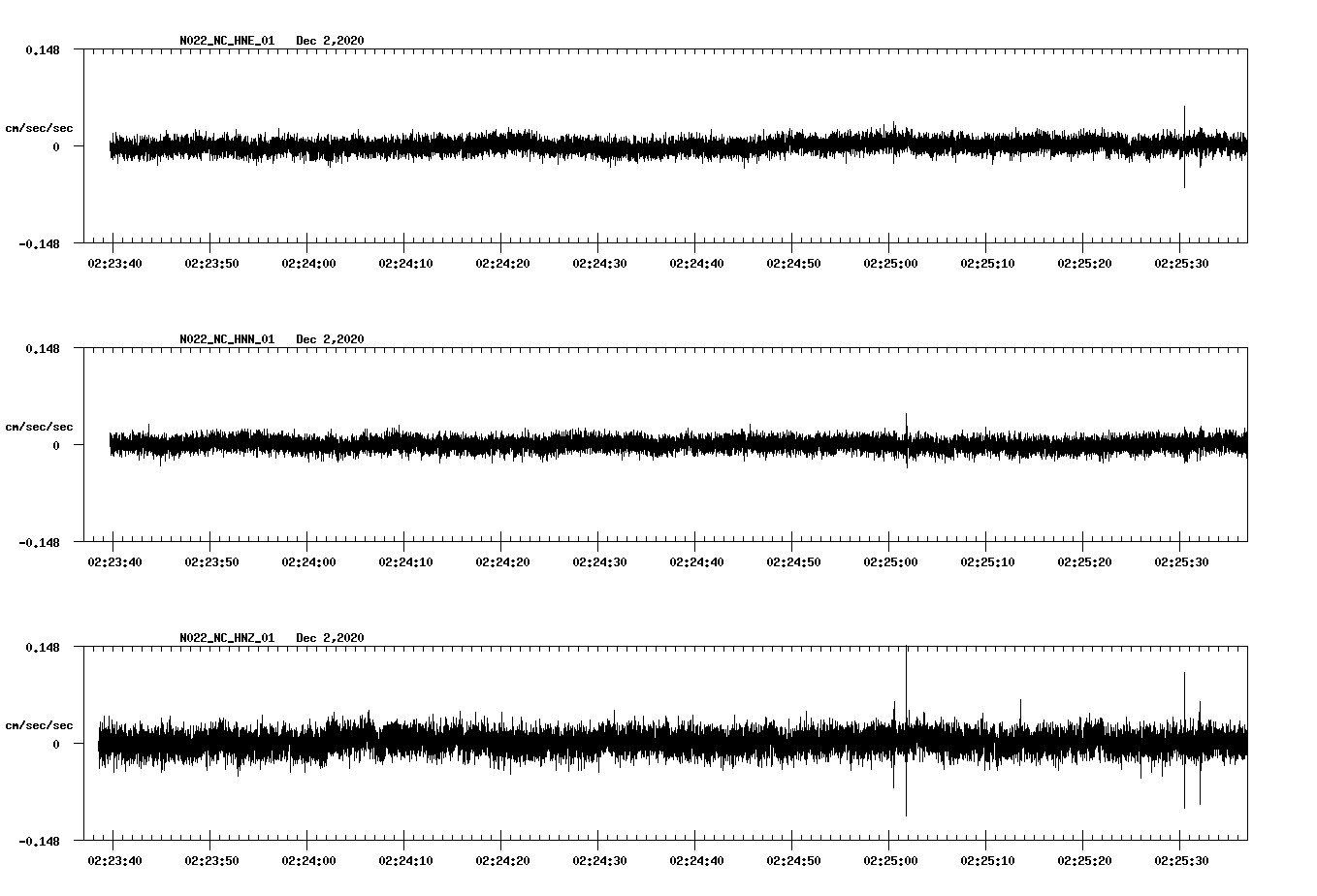This screenshot has height=896, width=1317.
Task: Click the 02:24:20 tick on middle plot axis
Action: pyautogui.click(x=502, y=560)
